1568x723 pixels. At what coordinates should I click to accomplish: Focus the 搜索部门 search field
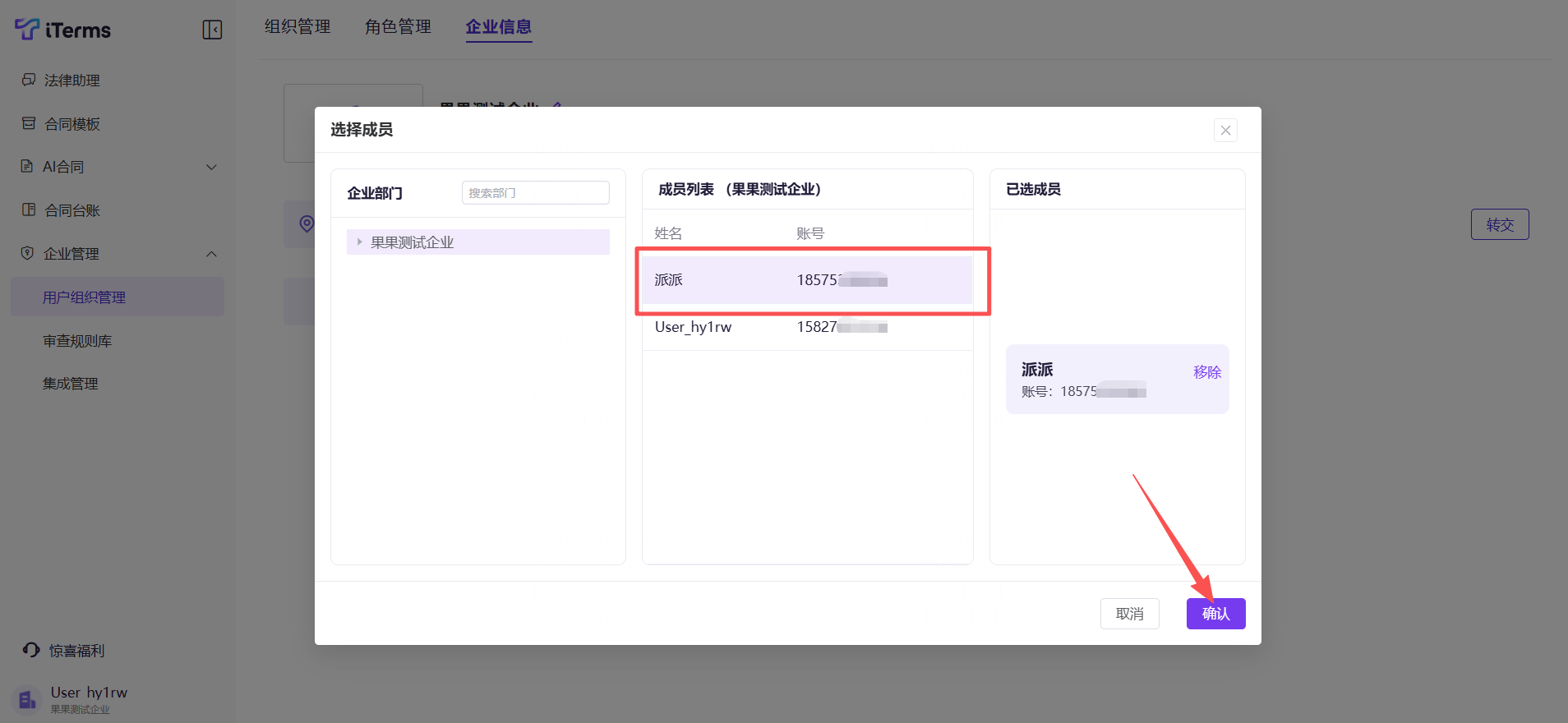tap(536, 192)
